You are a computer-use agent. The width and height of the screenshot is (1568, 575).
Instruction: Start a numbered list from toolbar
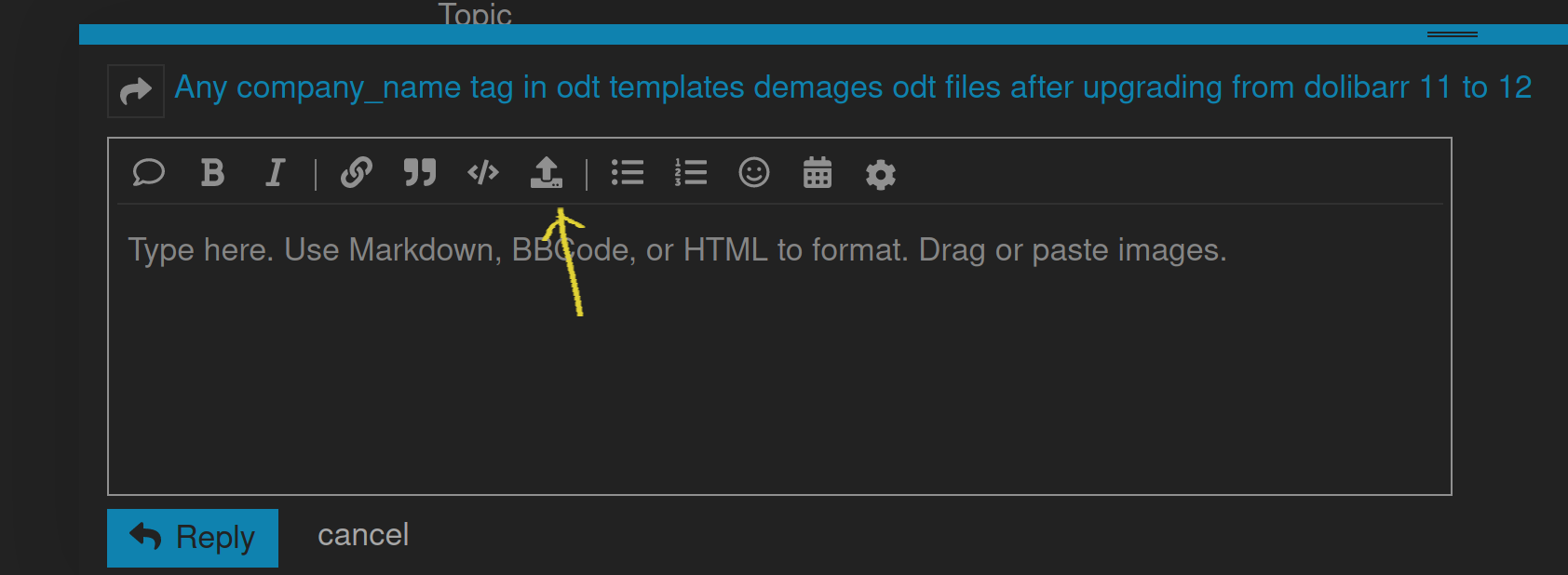pos(691,173)
